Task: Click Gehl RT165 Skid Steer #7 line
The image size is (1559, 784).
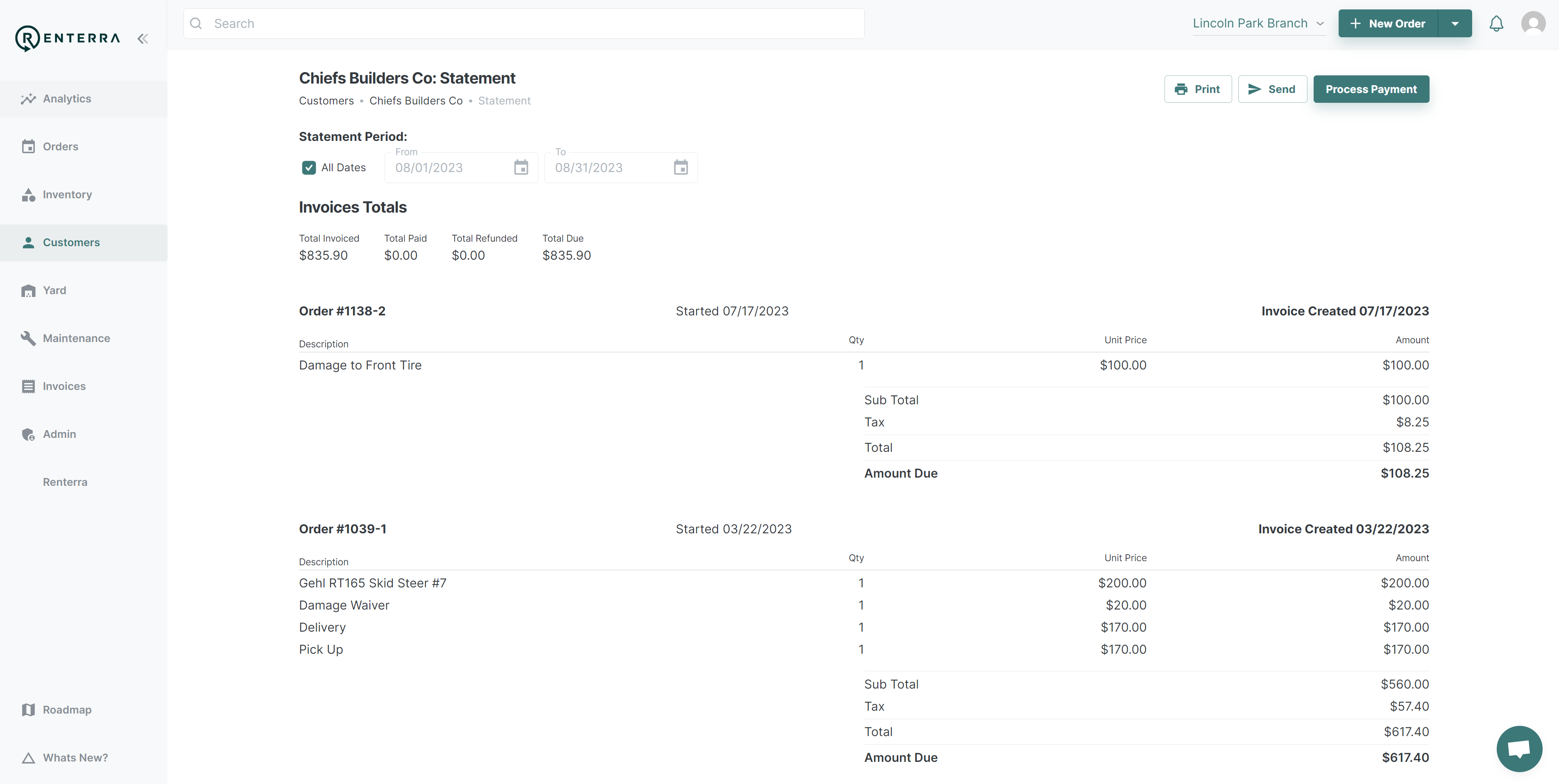Action: [x=863, y=583]
